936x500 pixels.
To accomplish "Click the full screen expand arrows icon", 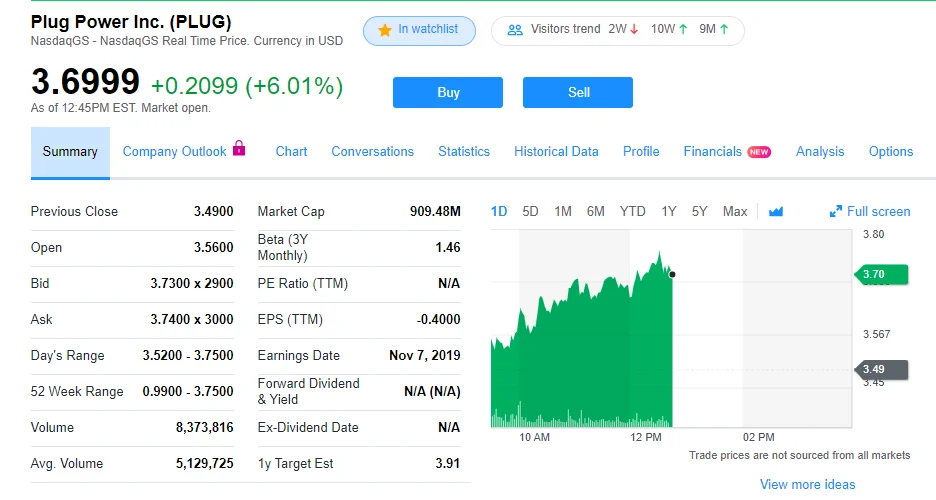I will pos(836,211).
